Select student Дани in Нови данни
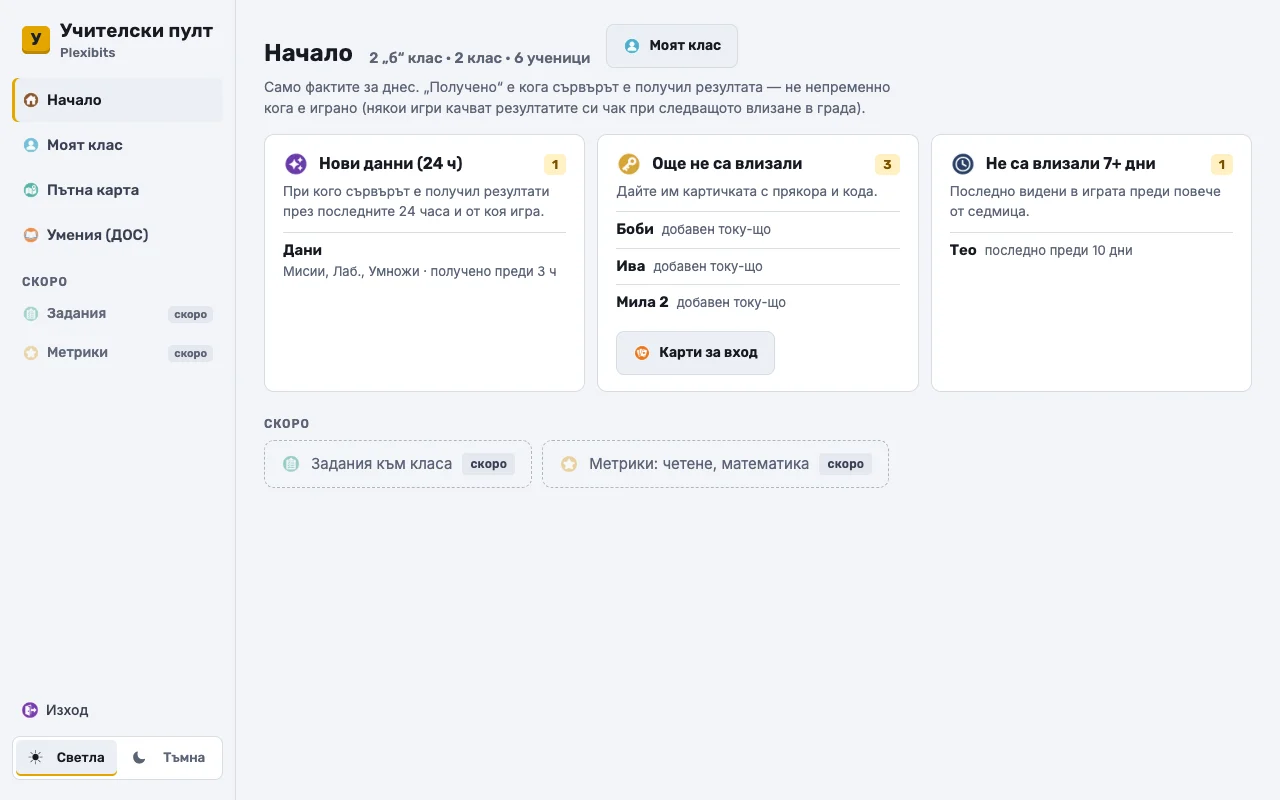Viewport: 1280px width, 800px height. click(x=424, y=260)
